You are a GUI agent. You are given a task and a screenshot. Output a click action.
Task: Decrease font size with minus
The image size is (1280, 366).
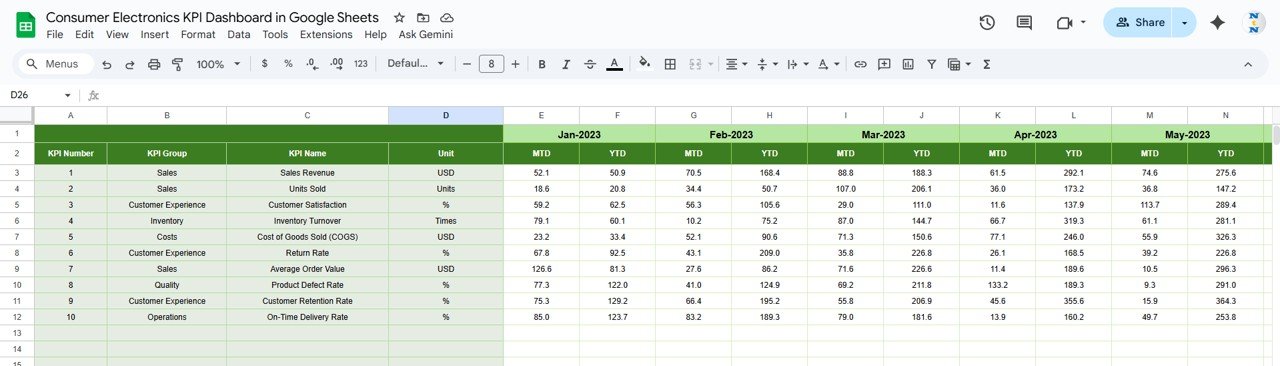point(467,64)
